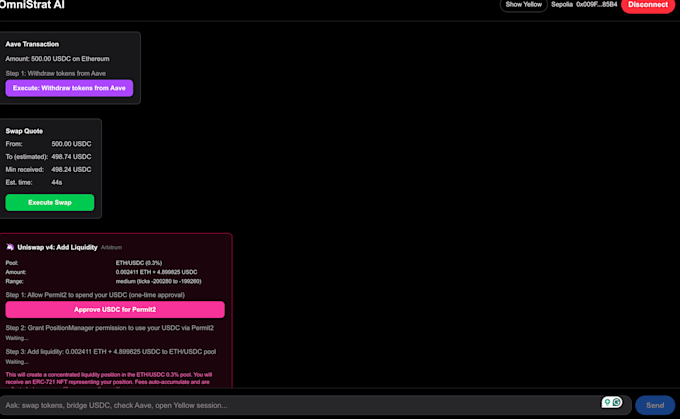Image resolution: width=680 pixels, height=419 pixels.
Task: Click the Arbitrum chain label
Action: [111, 248]
